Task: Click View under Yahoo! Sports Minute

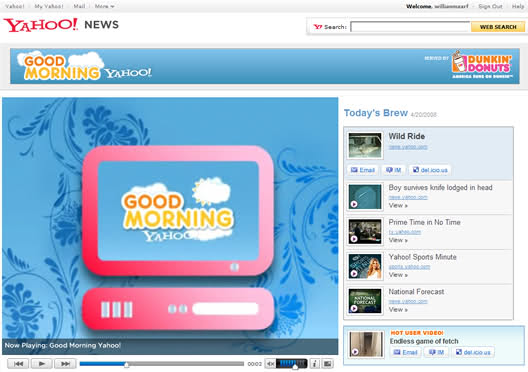Action: tap(398, 275)
